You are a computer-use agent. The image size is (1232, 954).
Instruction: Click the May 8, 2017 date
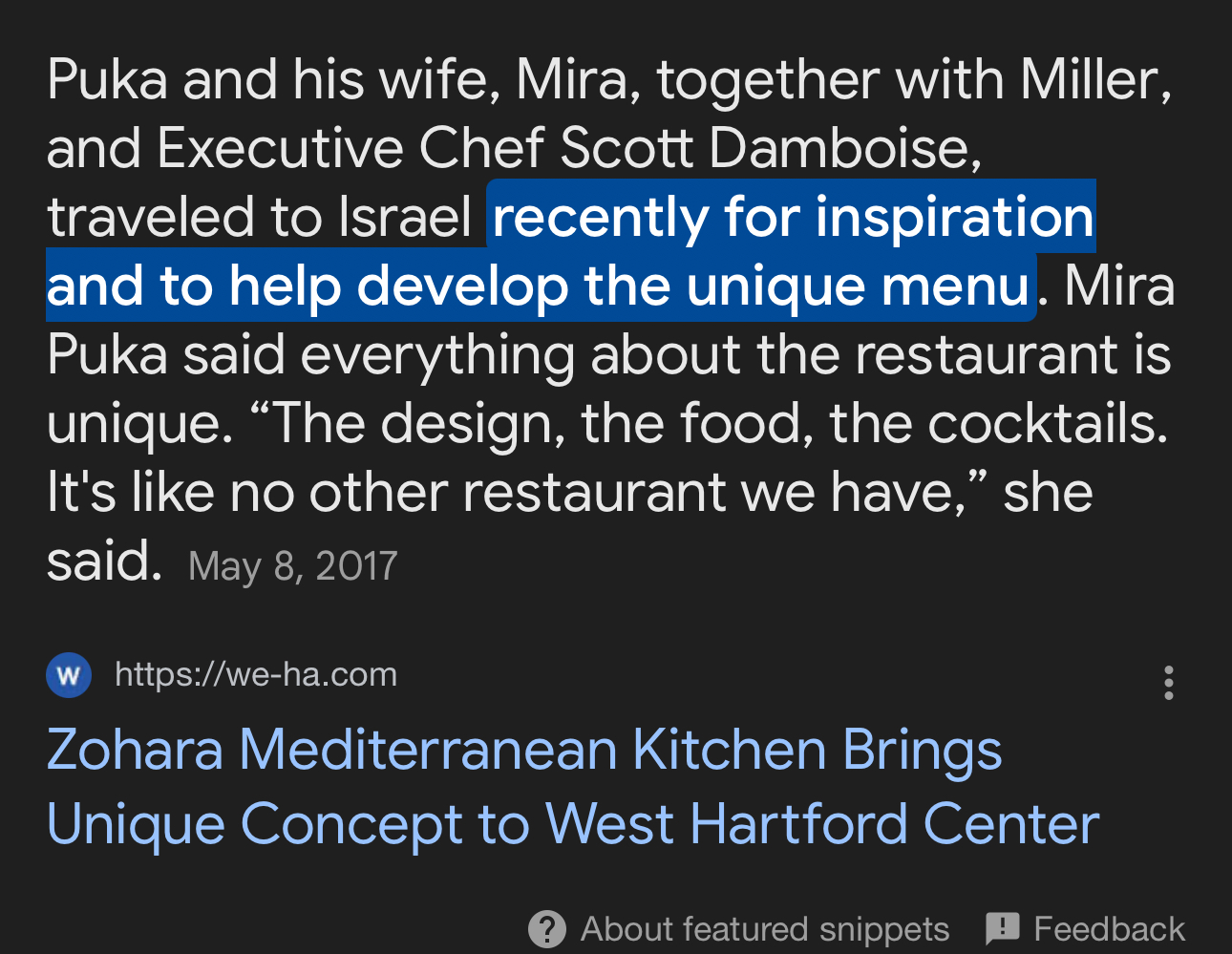click(292, 566)
